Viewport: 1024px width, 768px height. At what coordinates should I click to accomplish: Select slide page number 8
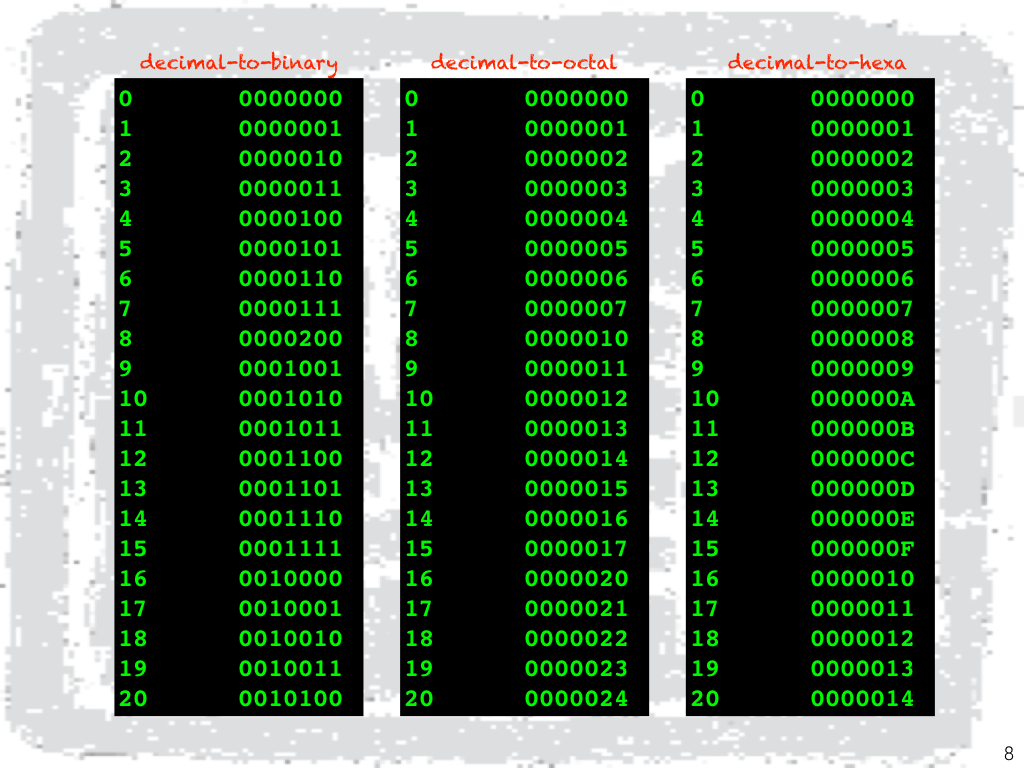1007,753
